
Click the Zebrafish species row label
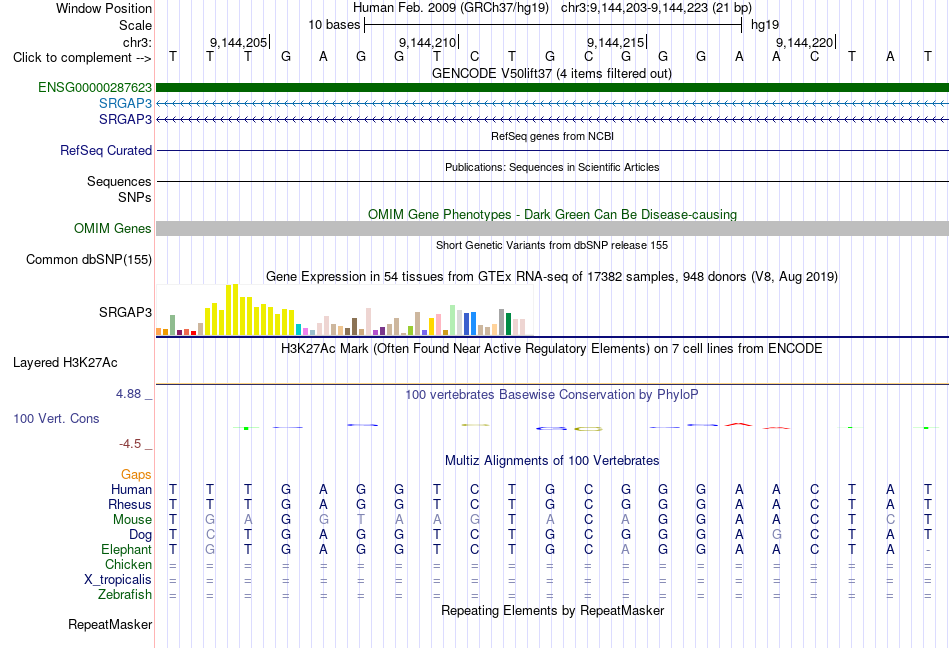pyautogui.click(x=125, y=595)
